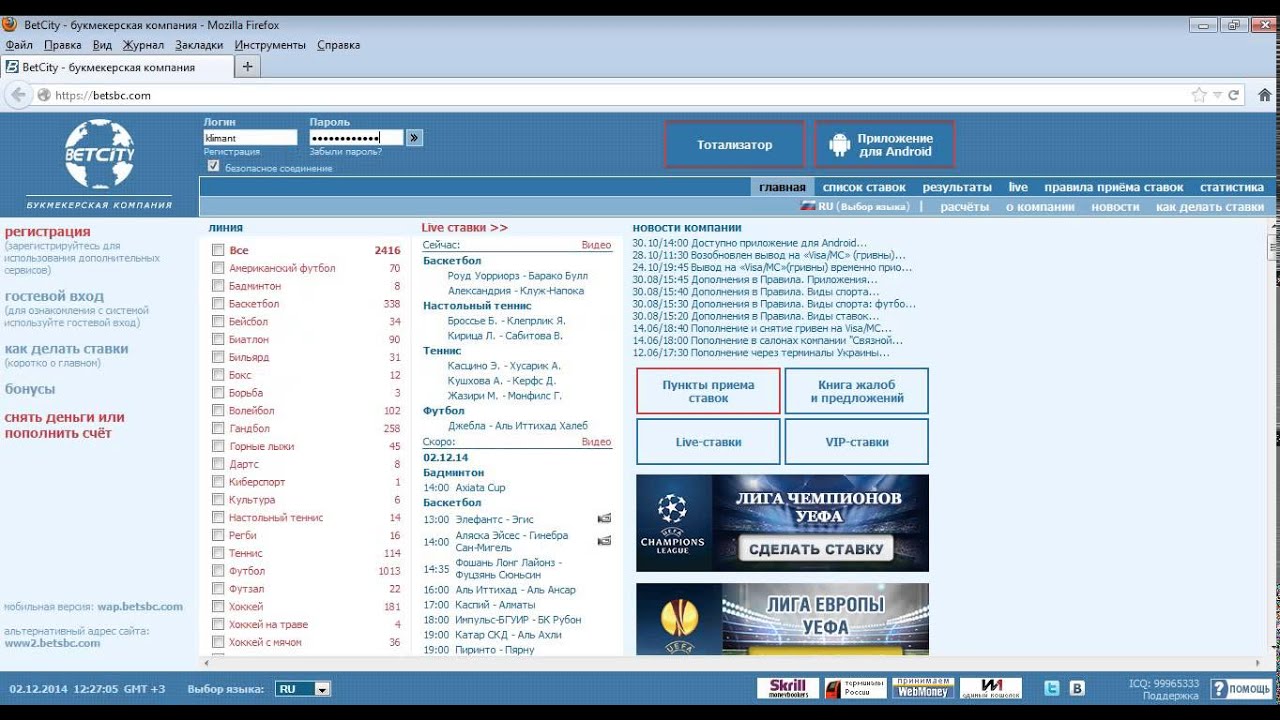Open match Роуд Уорриорз - Барако Булл
This screenshot has height=720, width=1280.
point(518,276)
